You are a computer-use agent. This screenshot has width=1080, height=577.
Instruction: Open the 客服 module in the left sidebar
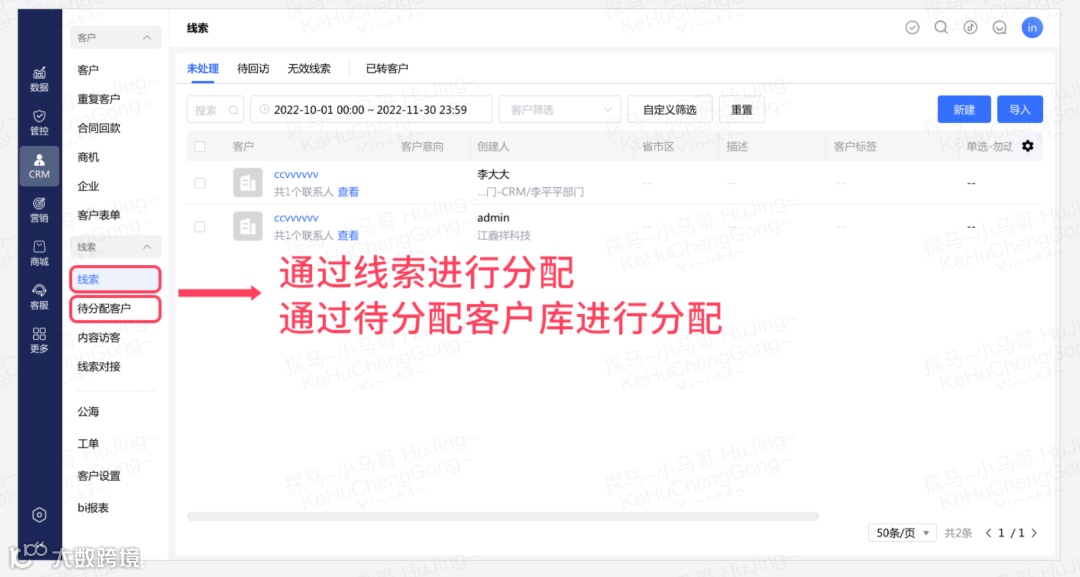[x=39, y=294]
